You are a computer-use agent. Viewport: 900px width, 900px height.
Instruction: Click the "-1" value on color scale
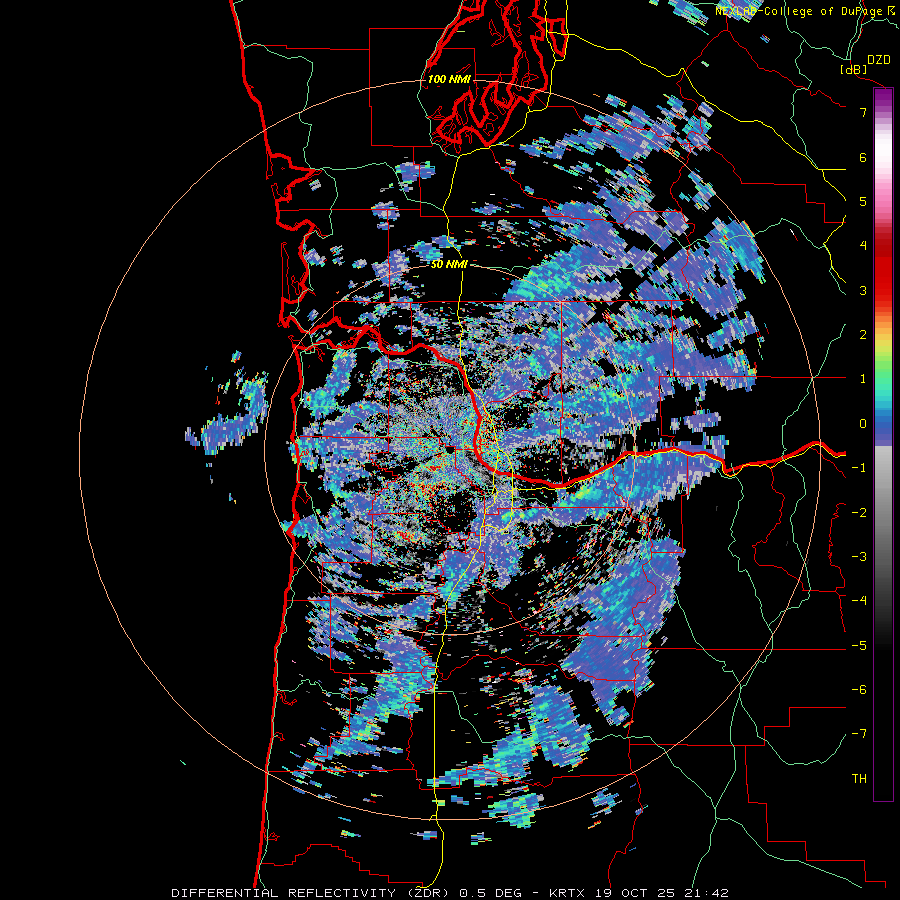[x=859, y=468]
